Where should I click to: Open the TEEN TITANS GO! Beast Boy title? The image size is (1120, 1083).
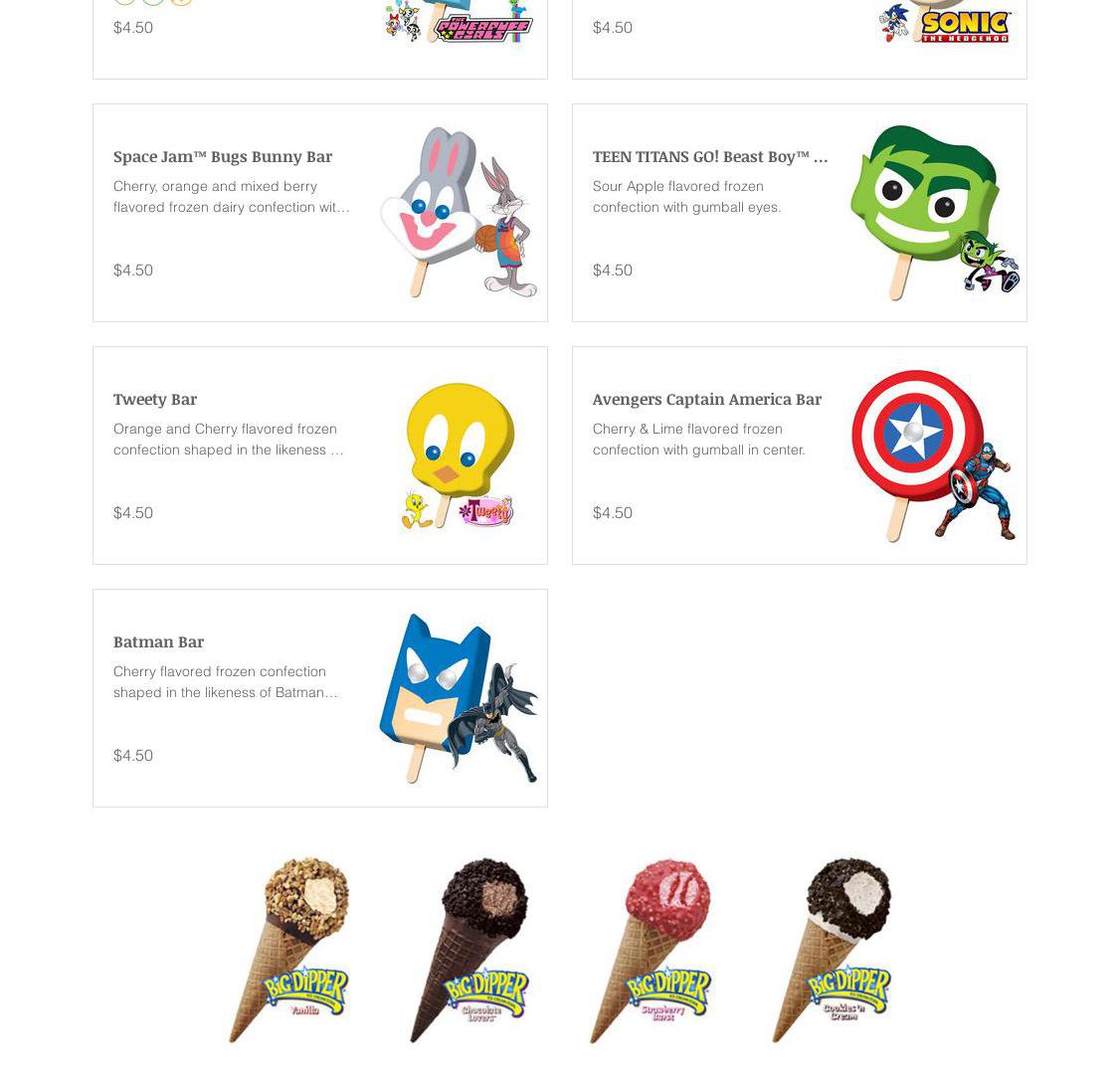[x=710, y=156]
